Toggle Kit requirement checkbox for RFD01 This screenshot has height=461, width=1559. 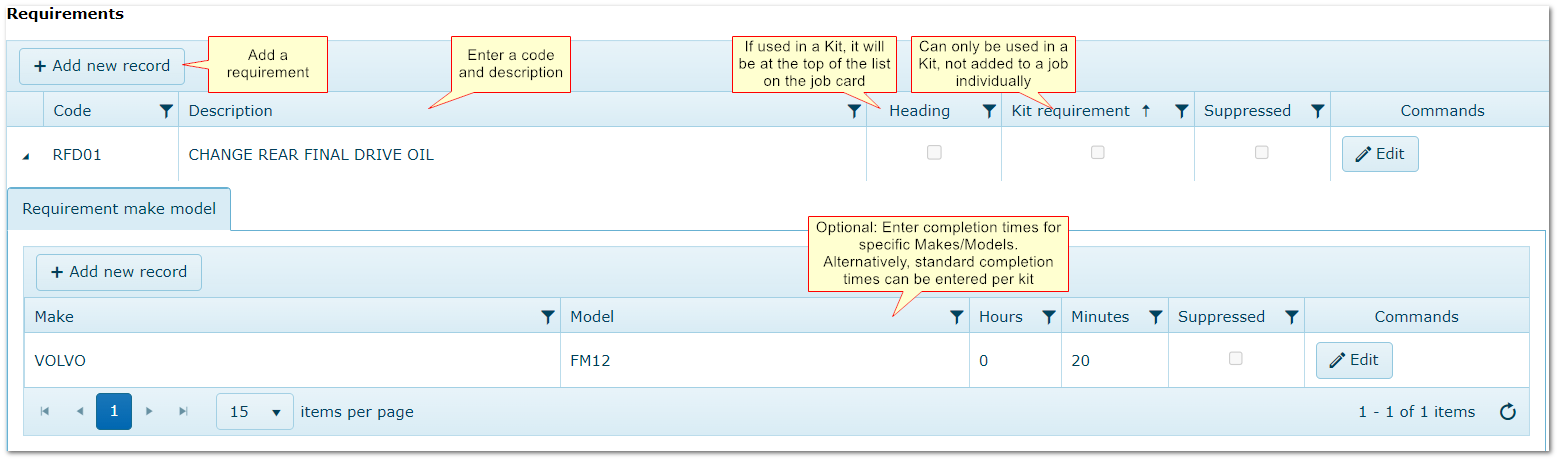coord(1098,153)
